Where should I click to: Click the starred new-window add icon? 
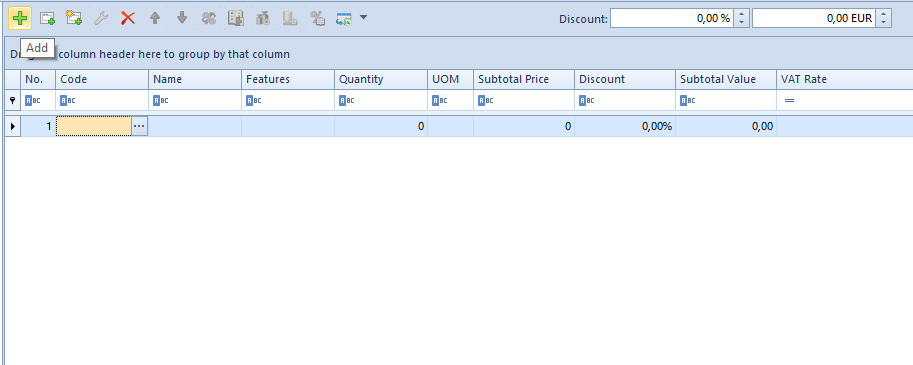point(74,18)
